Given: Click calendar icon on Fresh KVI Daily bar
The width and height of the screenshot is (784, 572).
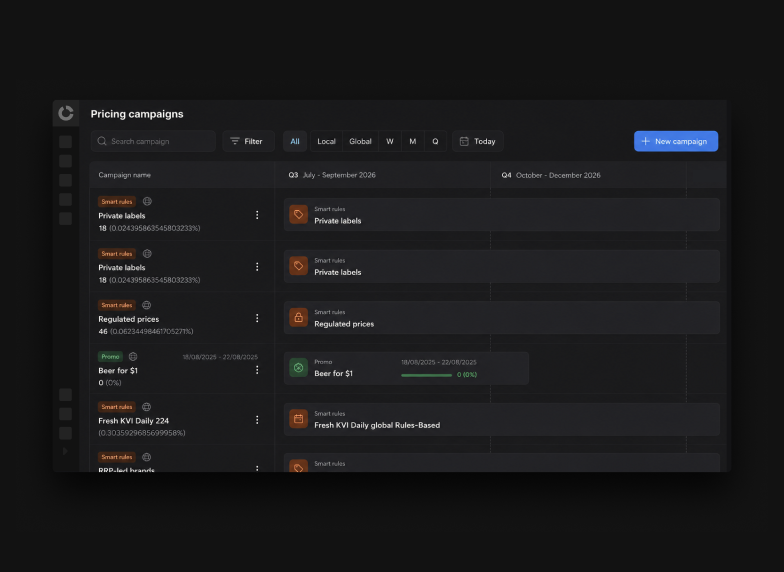Looking at the screenshot, I should (298, 419).
